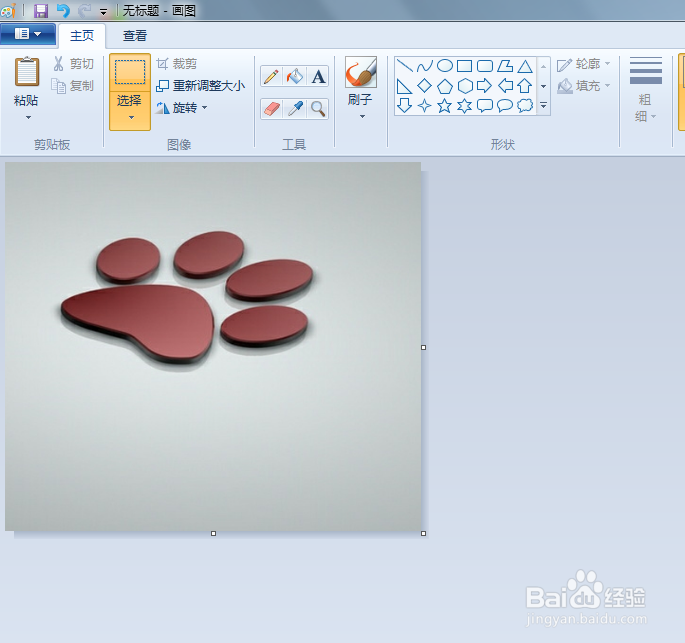685x643 pixels.
Task: Choose the Left arrow shape
Action: (505, 86)
